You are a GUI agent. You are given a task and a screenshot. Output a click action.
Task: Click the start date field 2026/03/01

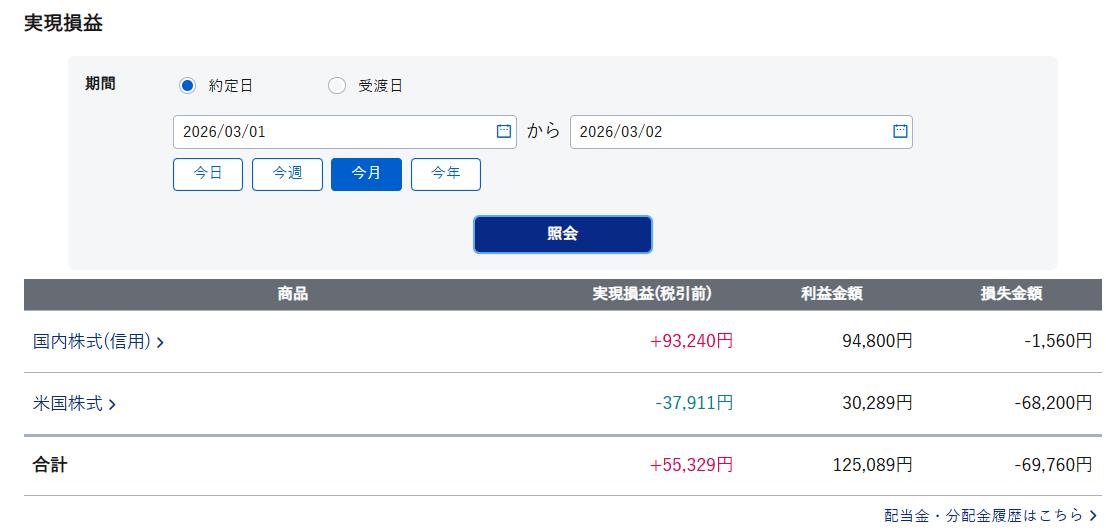[x=330, y=132]
